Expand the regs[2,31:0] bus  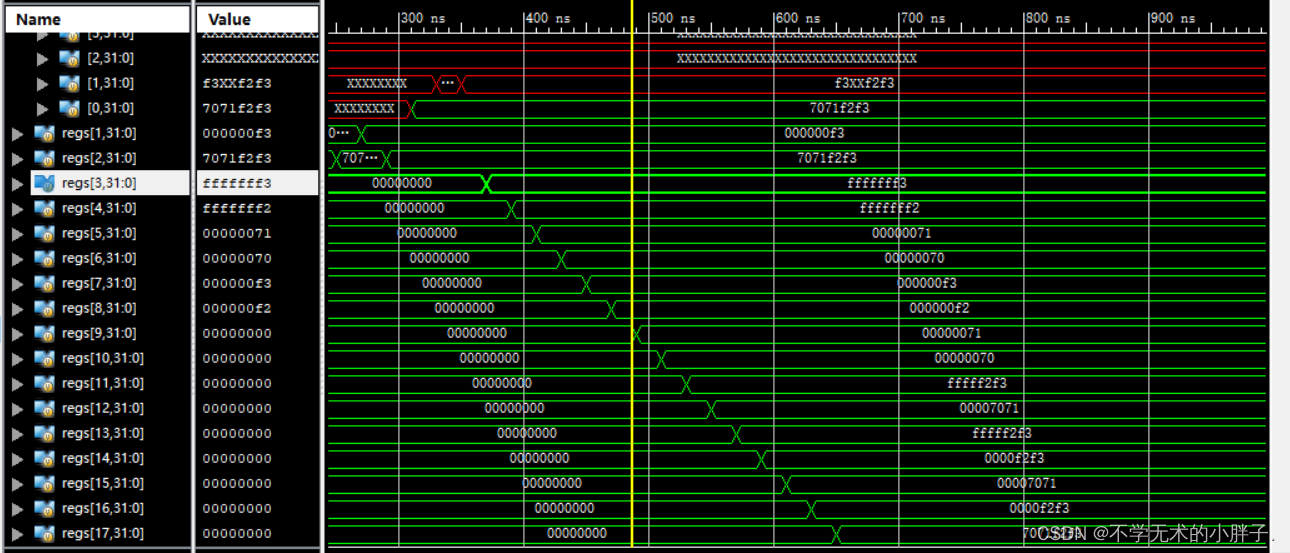coord(17,158)
